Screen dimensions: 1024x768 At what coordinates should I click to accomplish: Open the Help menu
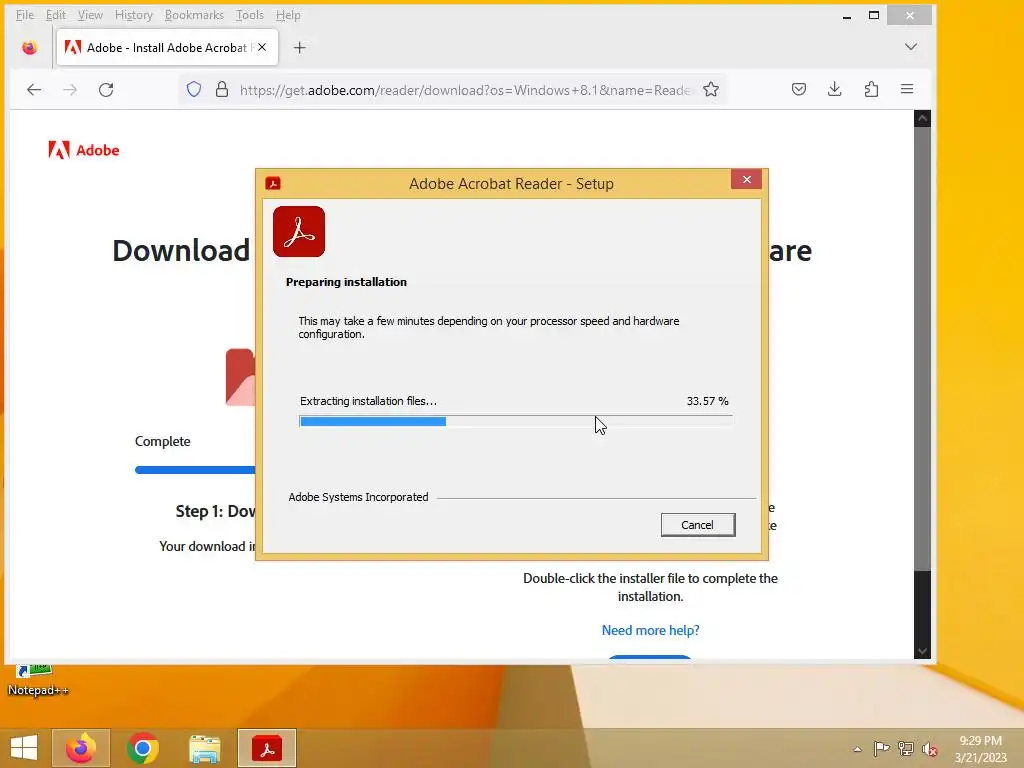click(288, 14)
